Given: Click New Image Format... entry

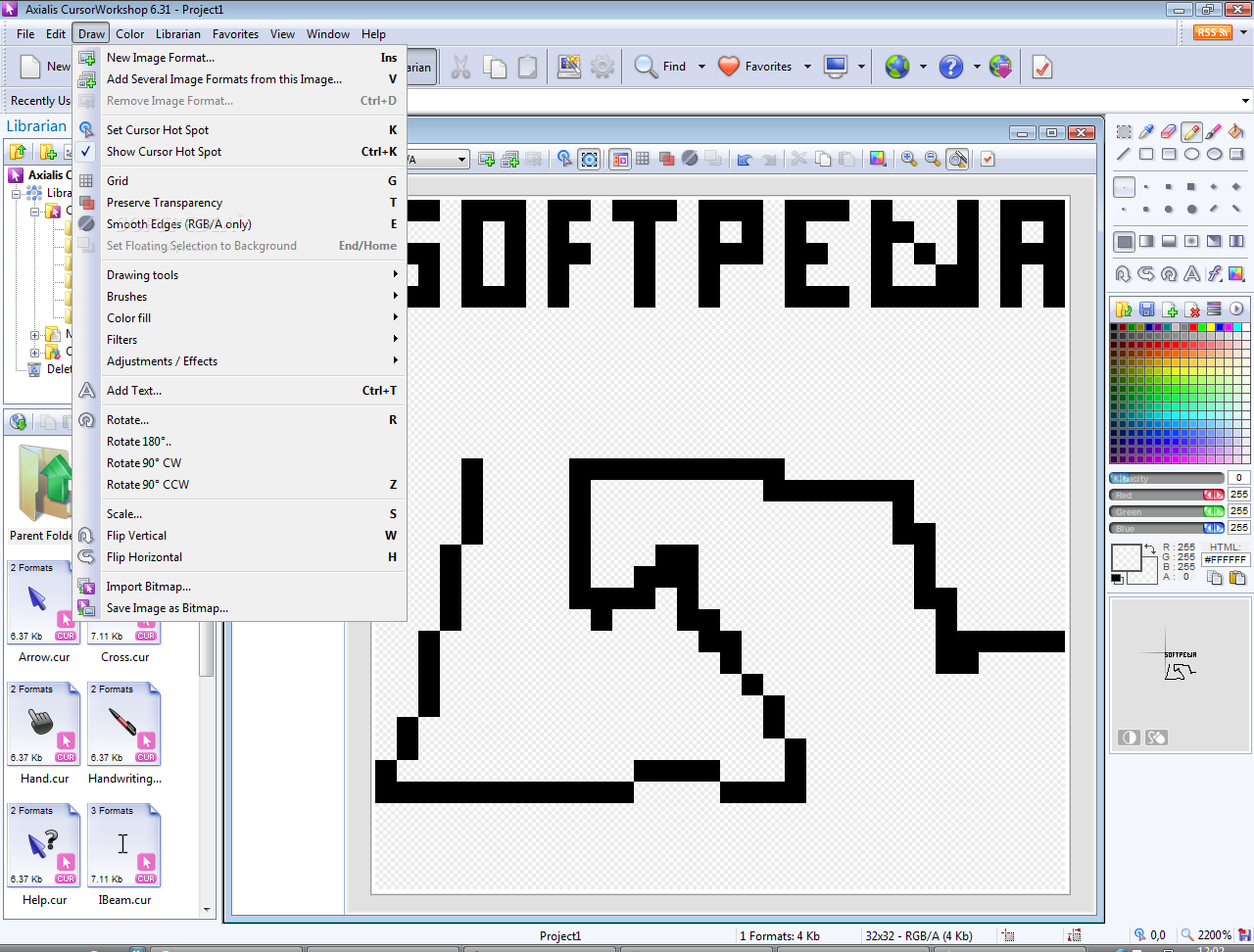Looking at the screenshot, I should click(239, 58).
